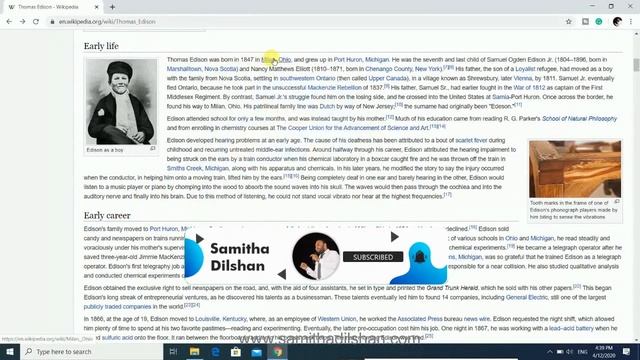Open the taskbar clock and date

click(x=604, y=351)
